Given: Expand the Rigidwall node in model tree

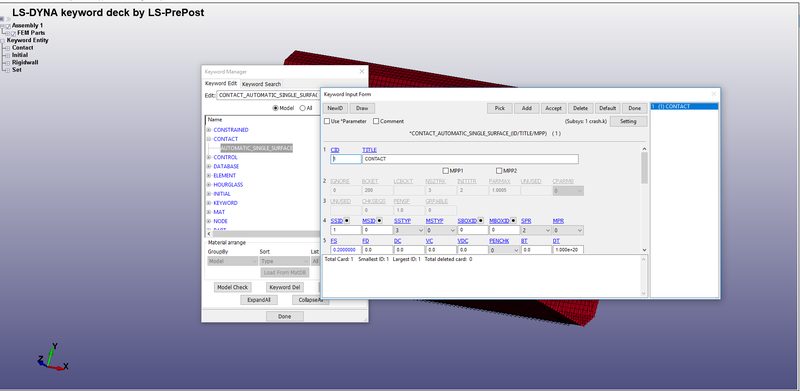Looking at the screenshot, I should click(8, 63).
